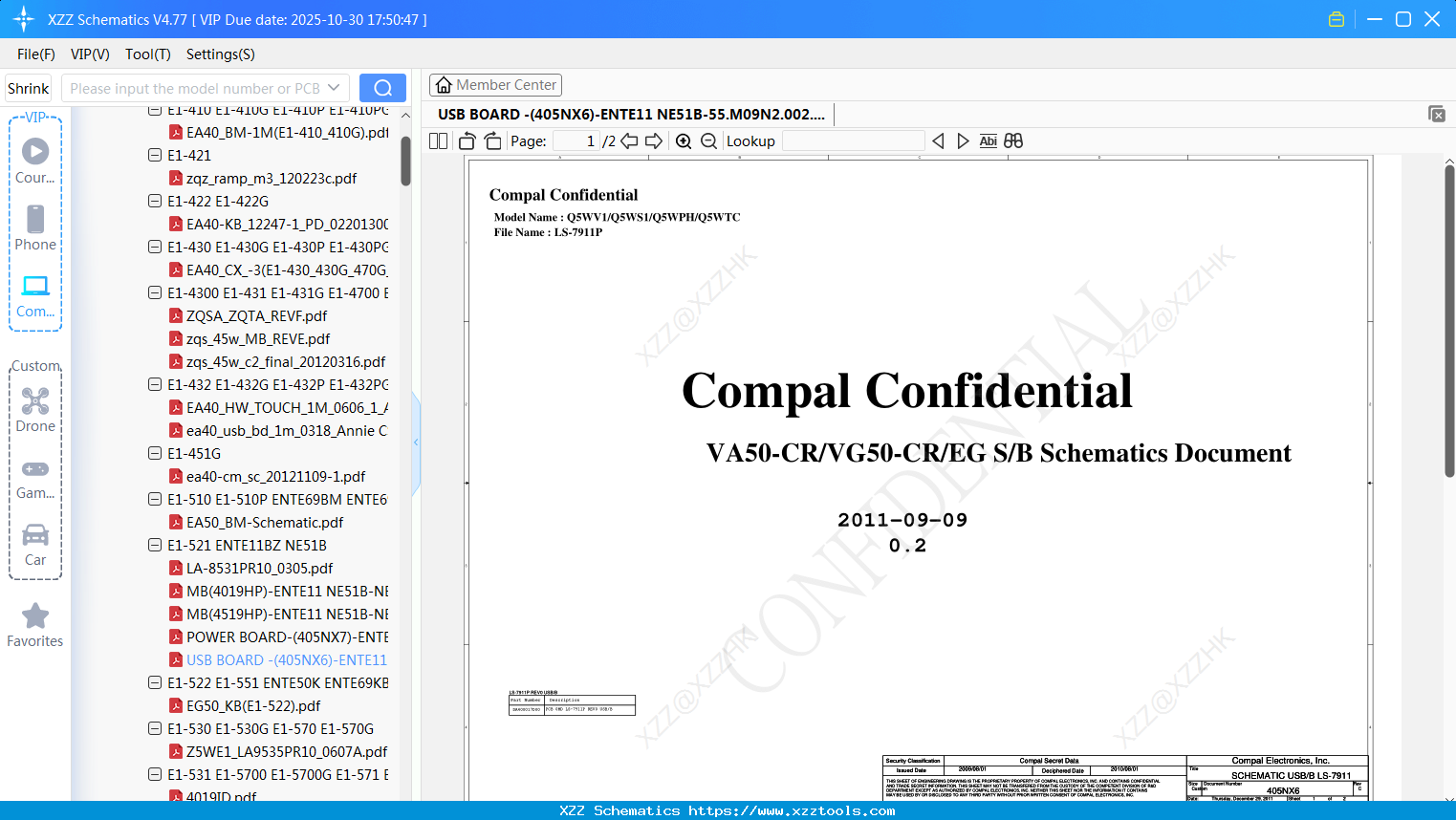
Task: Collapse the E1-422 E1-422G folder
Action: [x=155, y=201]
